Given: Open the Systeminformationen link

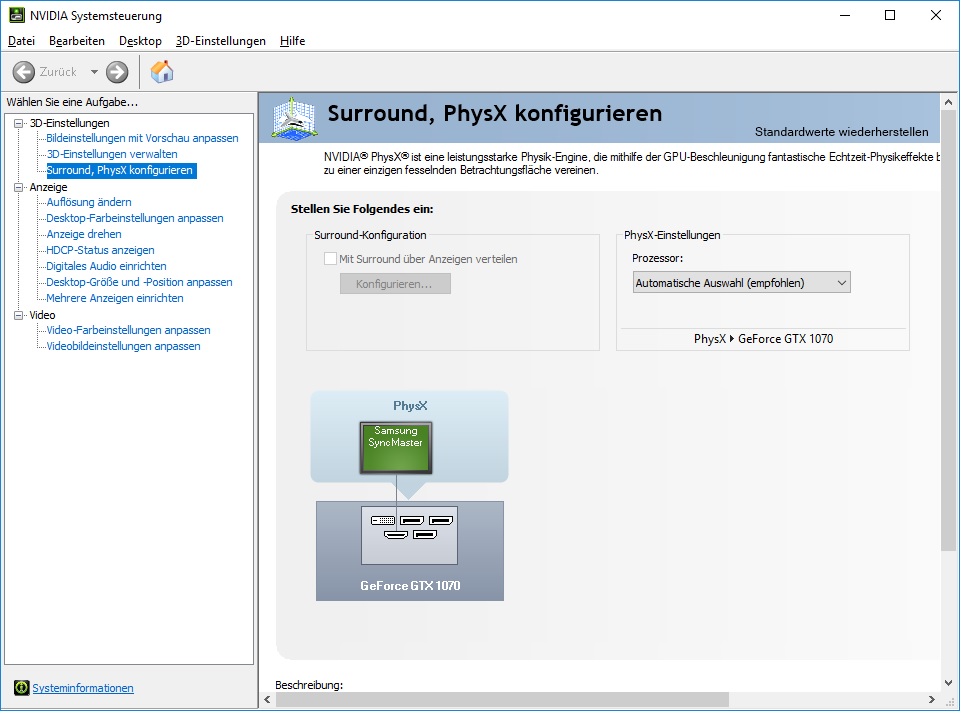Looking at the screenshot, I should 83,688.
